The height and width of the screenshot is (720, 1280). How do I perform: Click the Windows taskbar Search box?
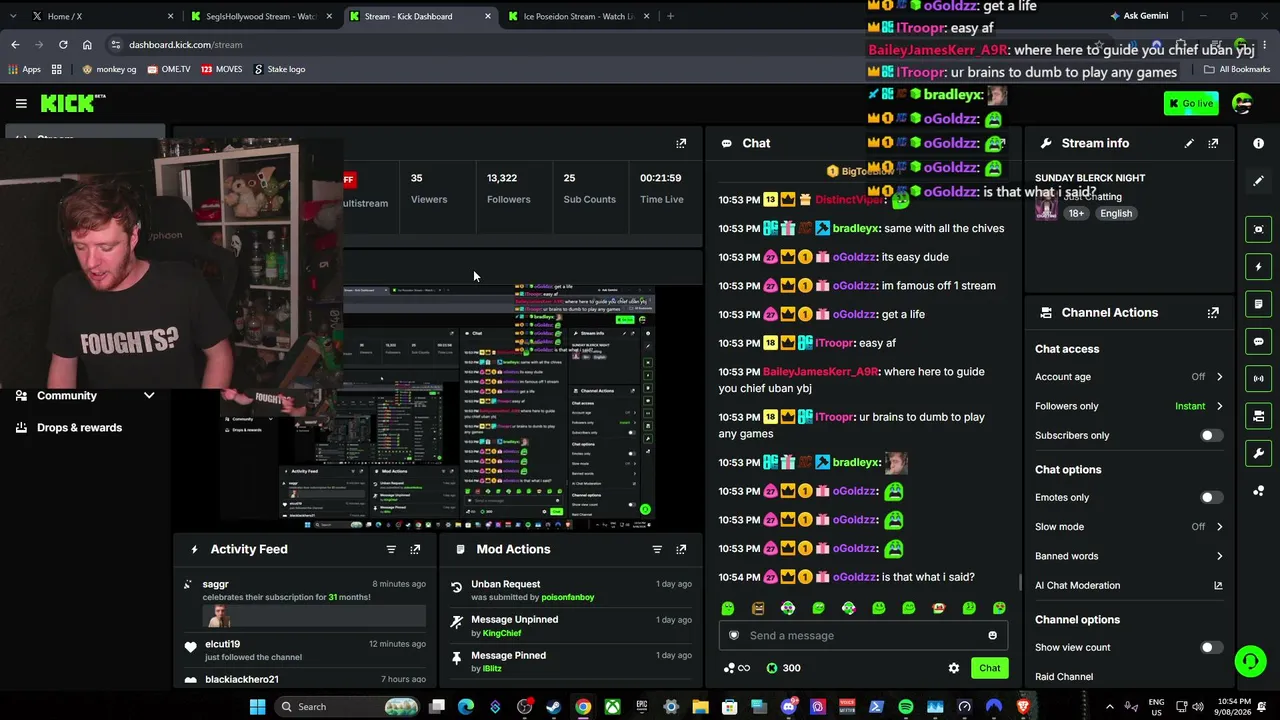[346, 707]
